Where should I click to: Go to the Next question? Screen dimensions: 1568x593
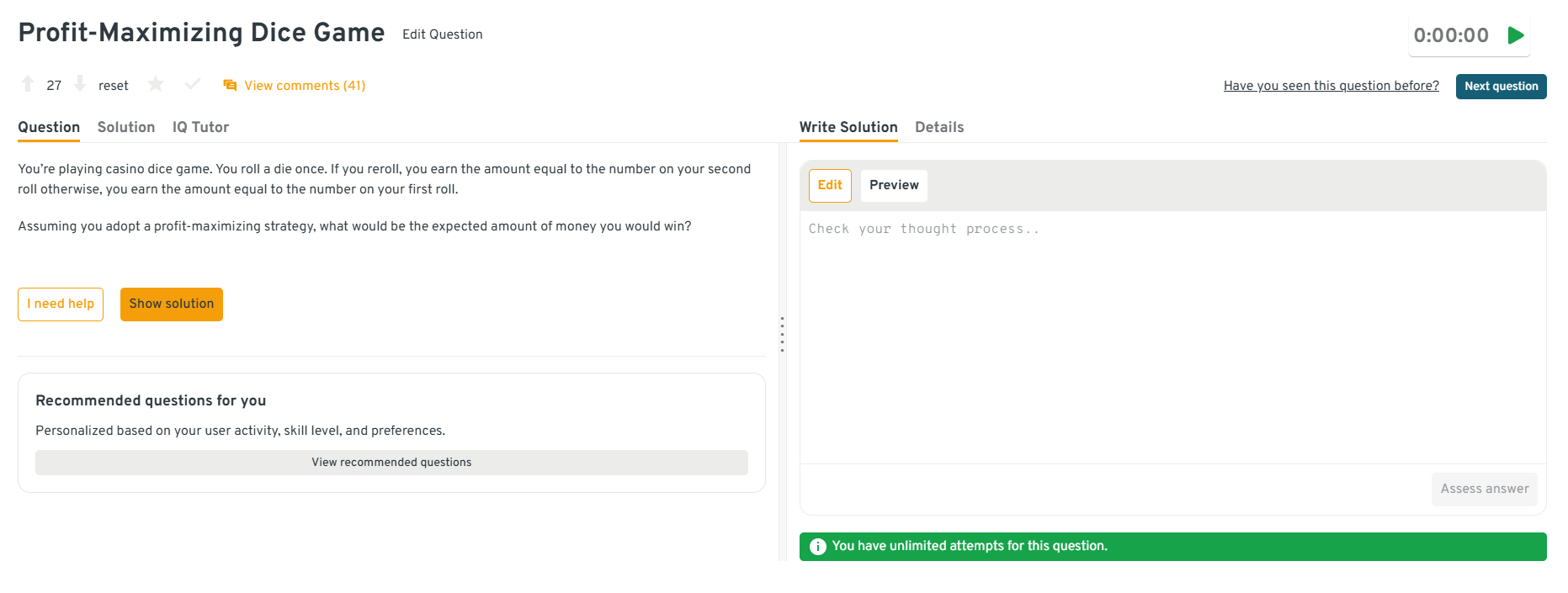pos(1501,87)
